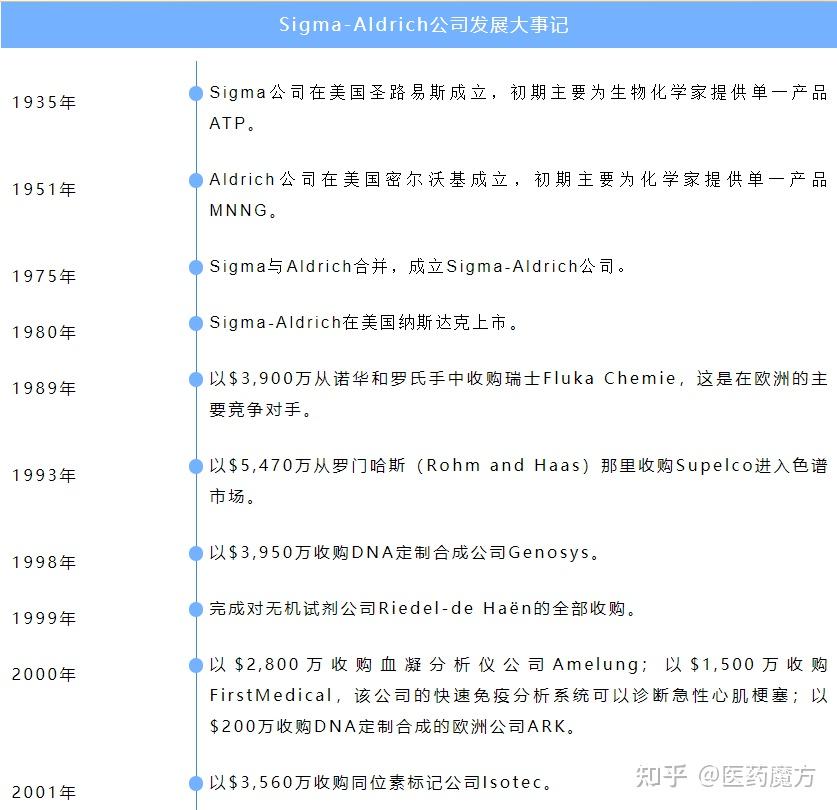Click the 1998 timeline dot marker

point(194,551)
